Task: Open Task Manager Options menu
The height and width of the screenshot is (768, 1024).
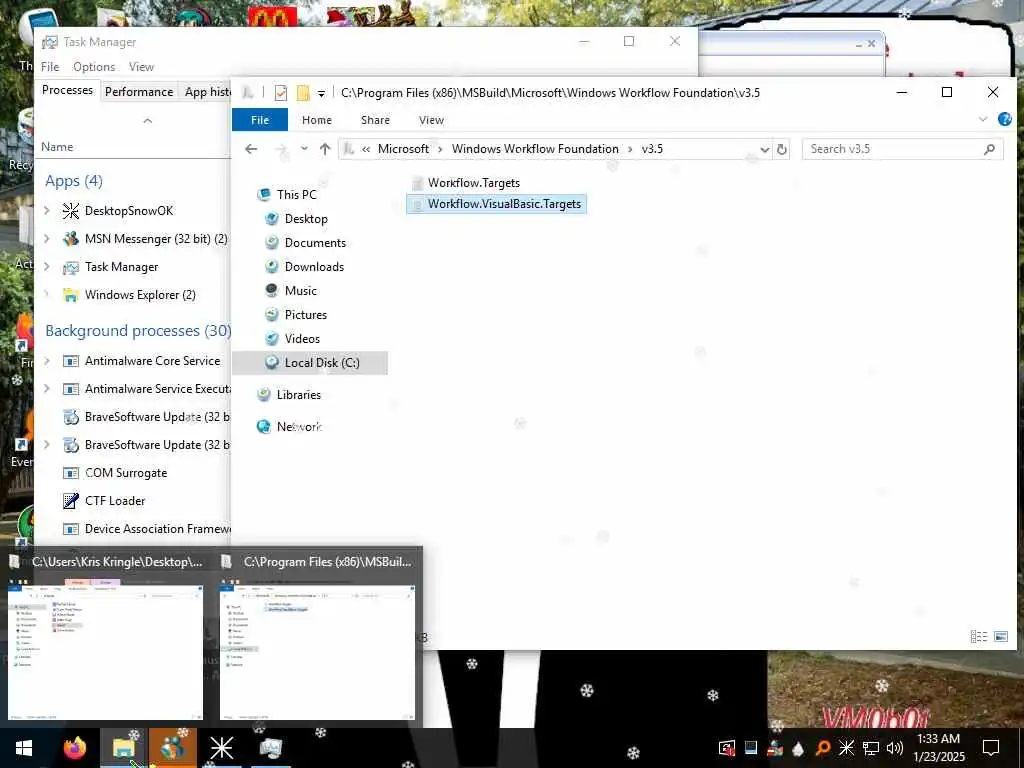Action: pos(94,67)
